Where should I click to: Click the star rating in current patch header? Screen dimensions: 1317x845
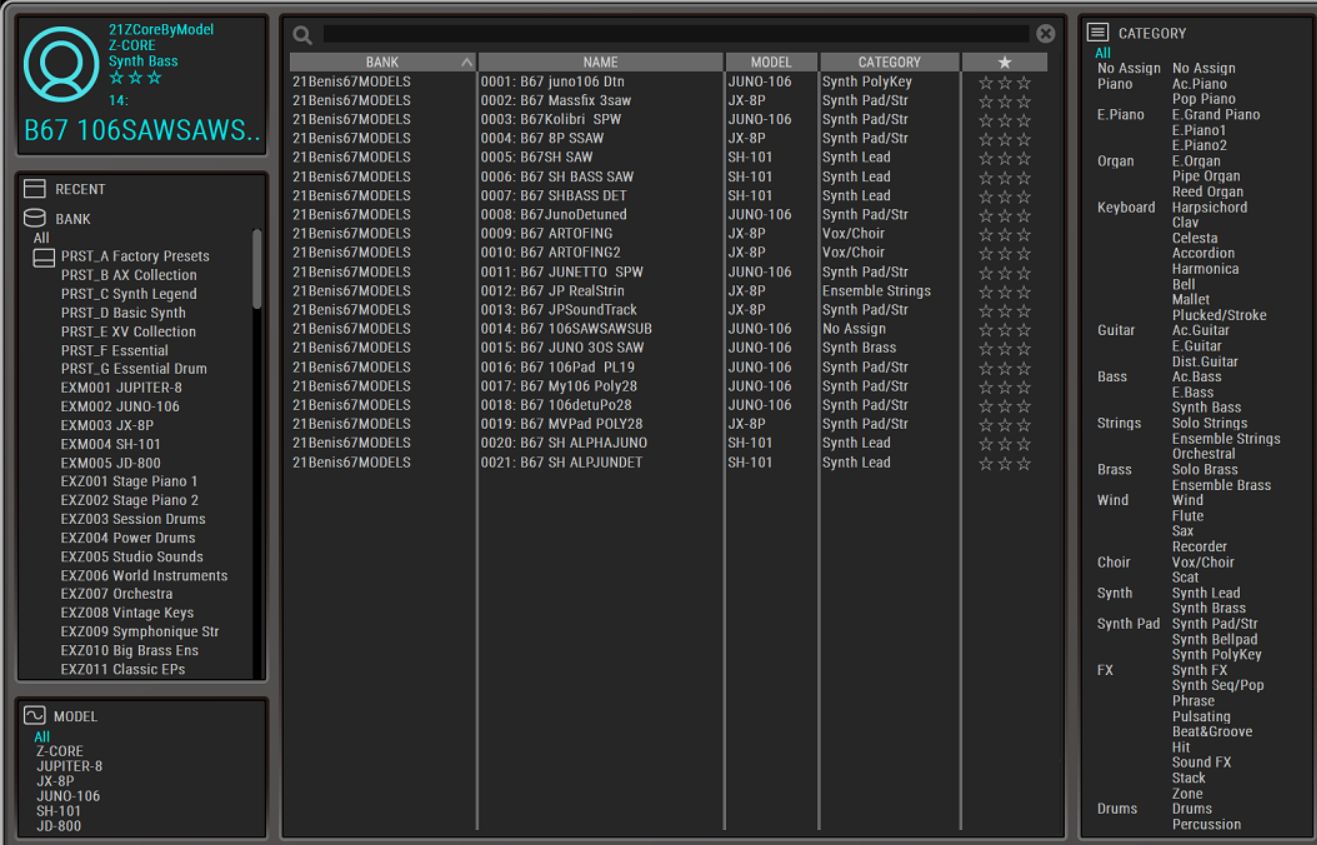pyautogui.click(x=135, y=78)
